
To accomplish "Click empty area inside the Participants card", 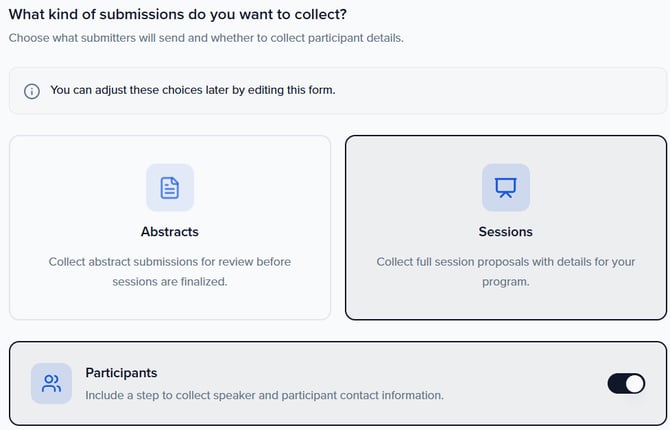I will (x=520, y=383).
